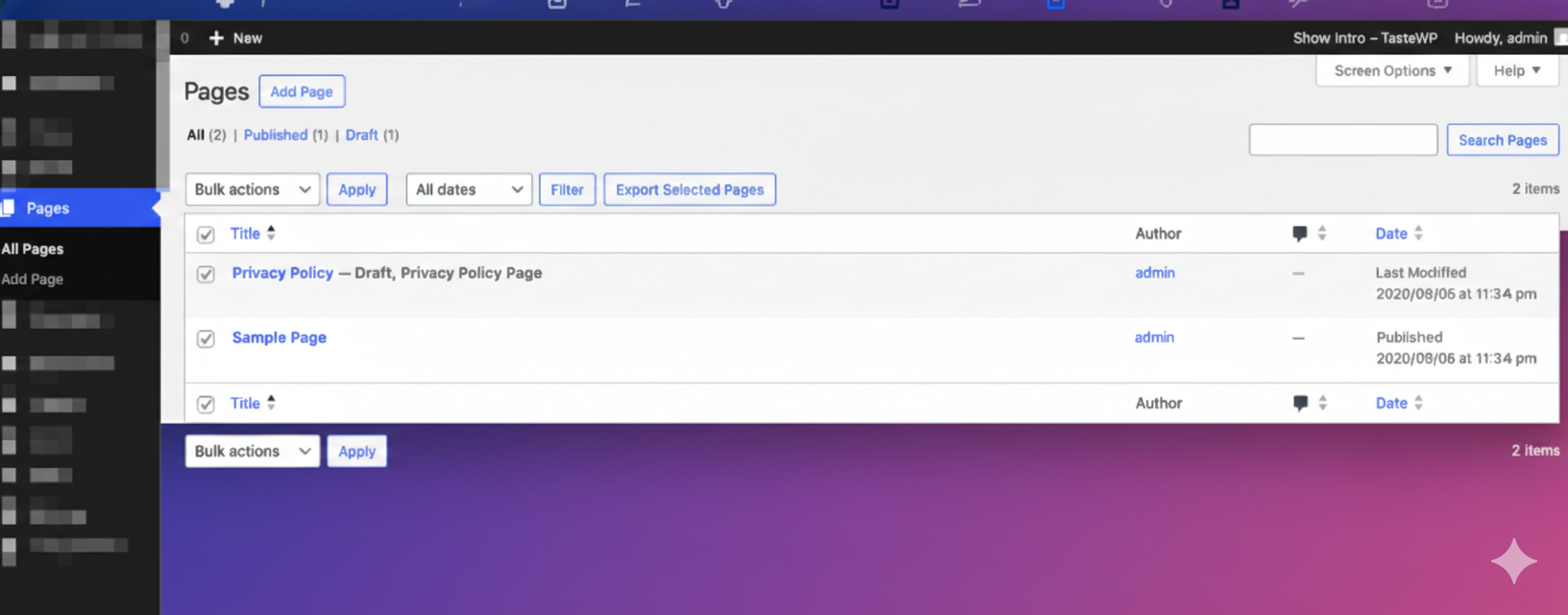
Task: Click the comments bubble icon in table footer
Action: (x=1300, y=404)
